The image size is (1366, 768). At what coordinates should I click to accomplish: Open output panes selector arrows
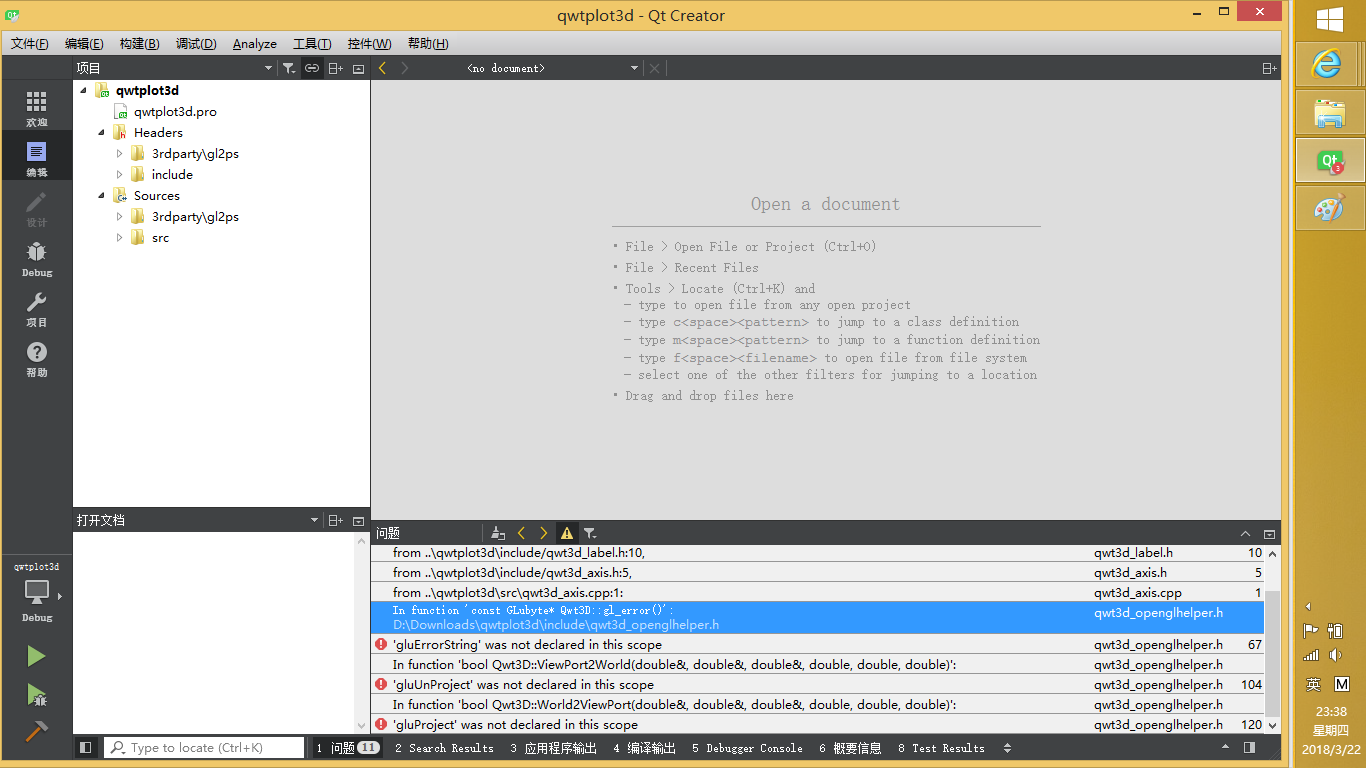1007,748
